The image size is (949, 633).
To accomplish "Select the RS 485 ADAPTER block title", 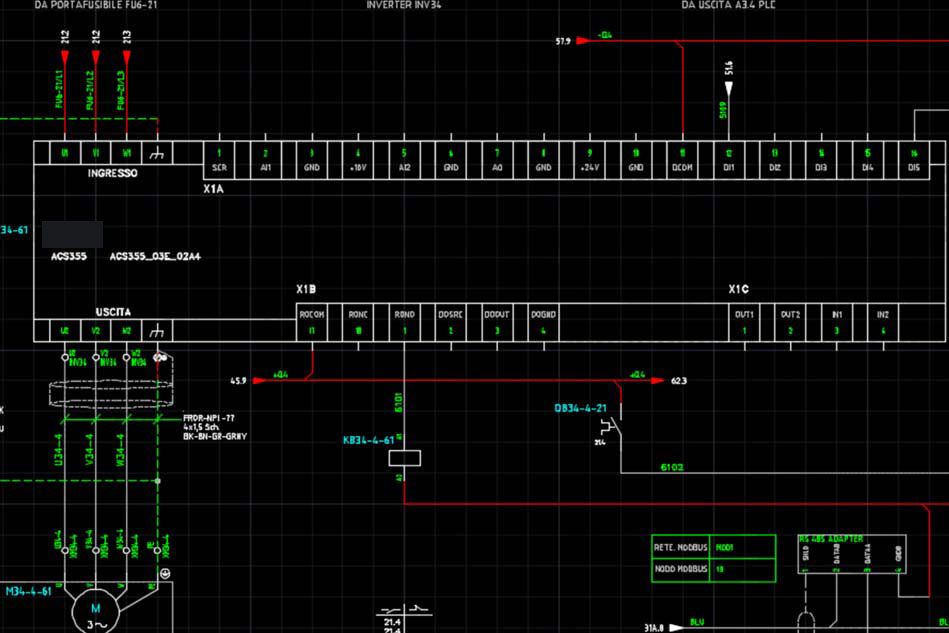I will [x=830, y=539].
